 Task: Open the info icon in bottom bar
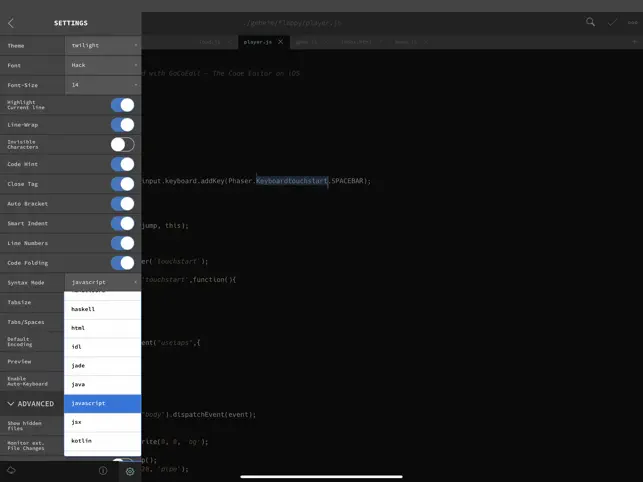pos(103,470)
